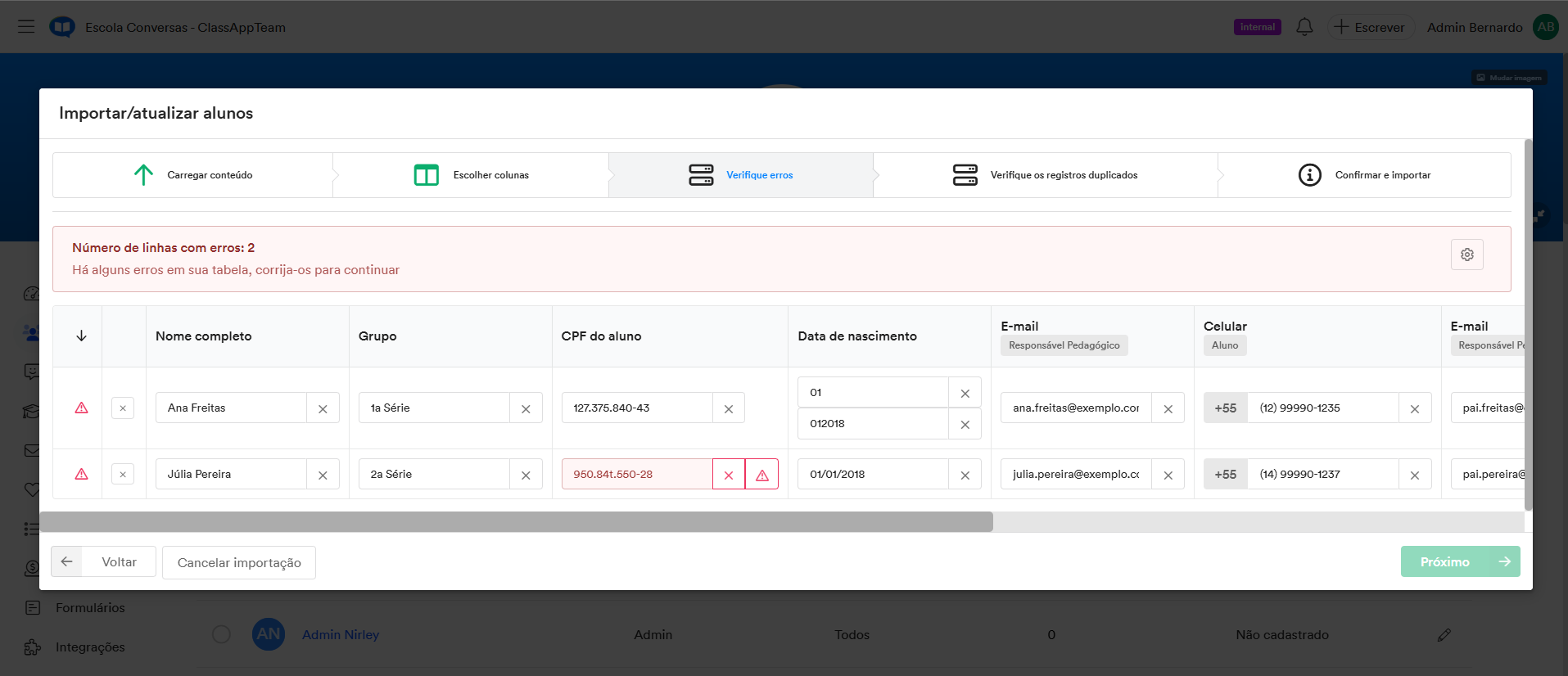
Task: Clear the invalid CPF 950.84t.550-28 field
Action: [x=728, y=475]
